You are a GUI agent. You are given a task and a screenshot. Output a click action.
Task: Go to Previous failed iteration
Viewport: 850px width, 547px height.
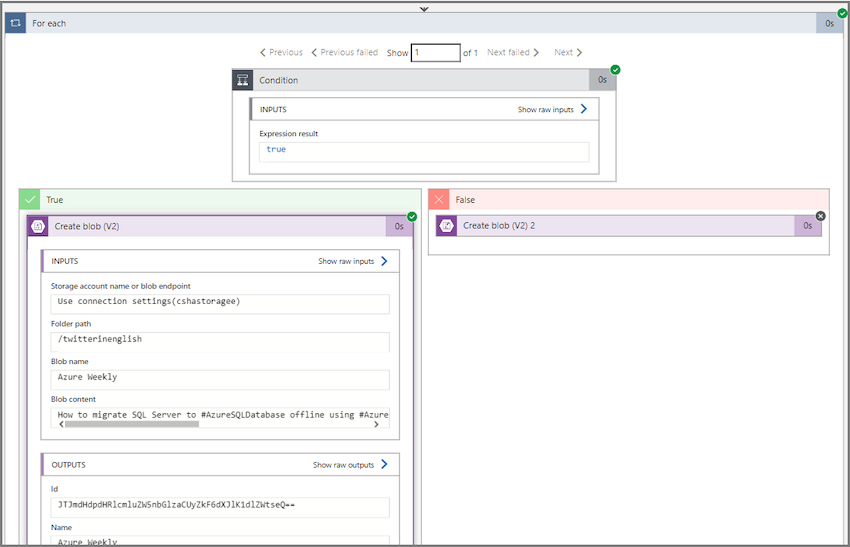344,52
